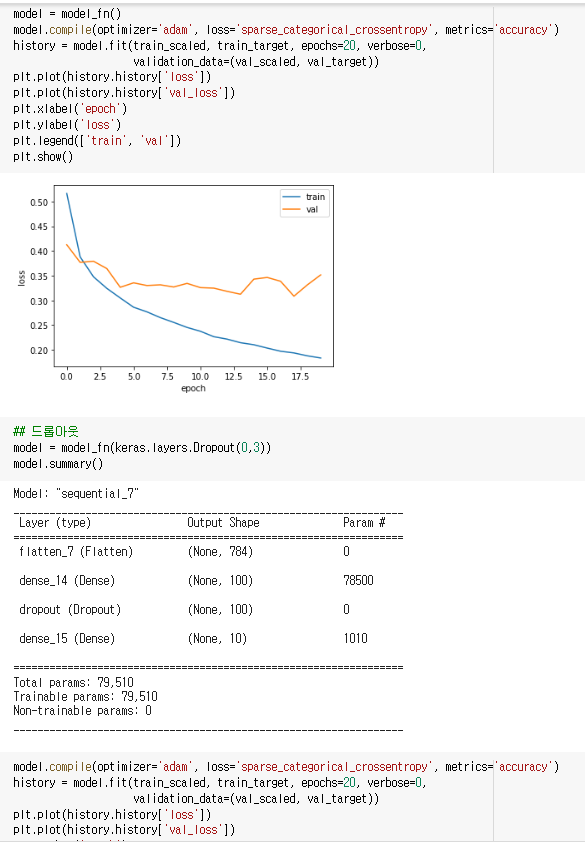This screenshot has height=843, width=585.
Task: Click the plt.show() code line
Action: [x=43, y=157]
